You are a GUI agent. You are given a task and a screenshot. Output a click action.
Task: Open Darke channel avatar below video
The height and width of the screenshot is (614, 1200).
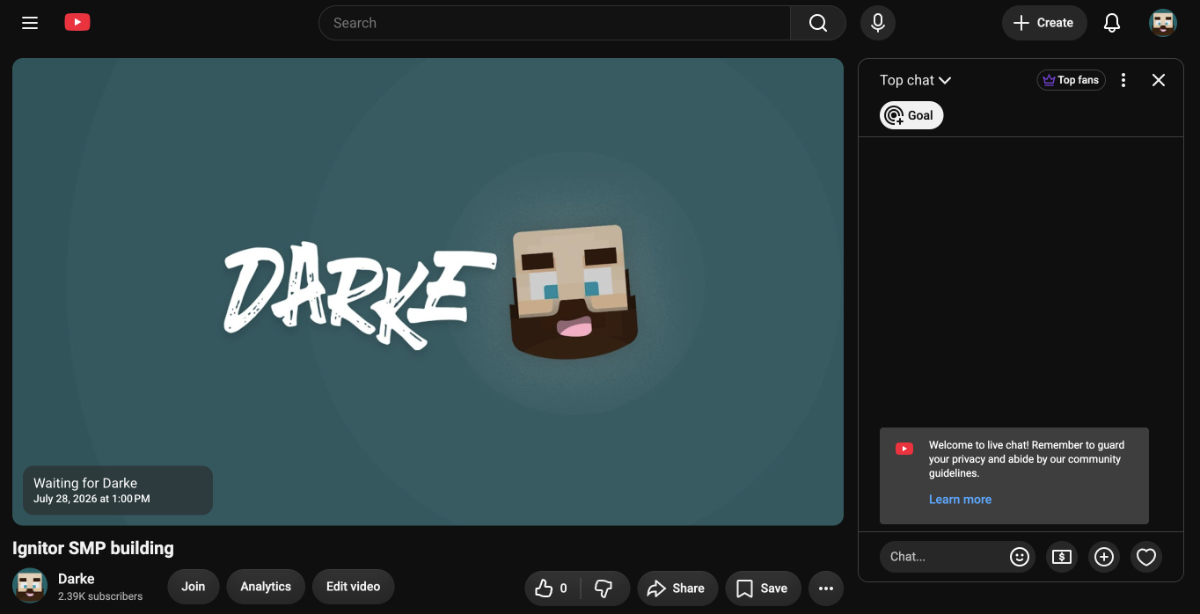[29, 586]
